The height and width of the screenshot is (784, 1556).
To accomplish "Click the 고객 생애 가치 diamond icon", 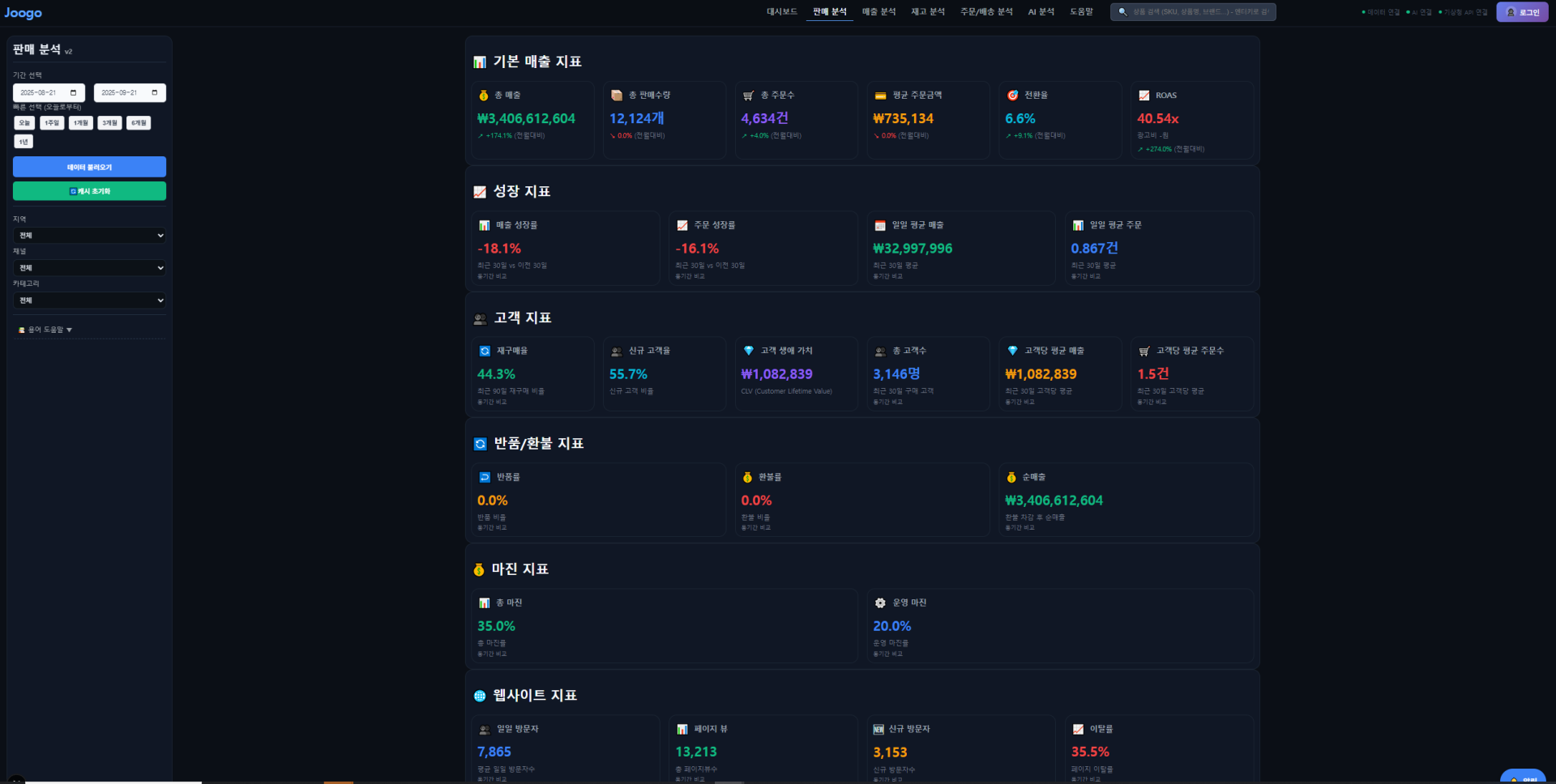I will click(x=748, y=351).
